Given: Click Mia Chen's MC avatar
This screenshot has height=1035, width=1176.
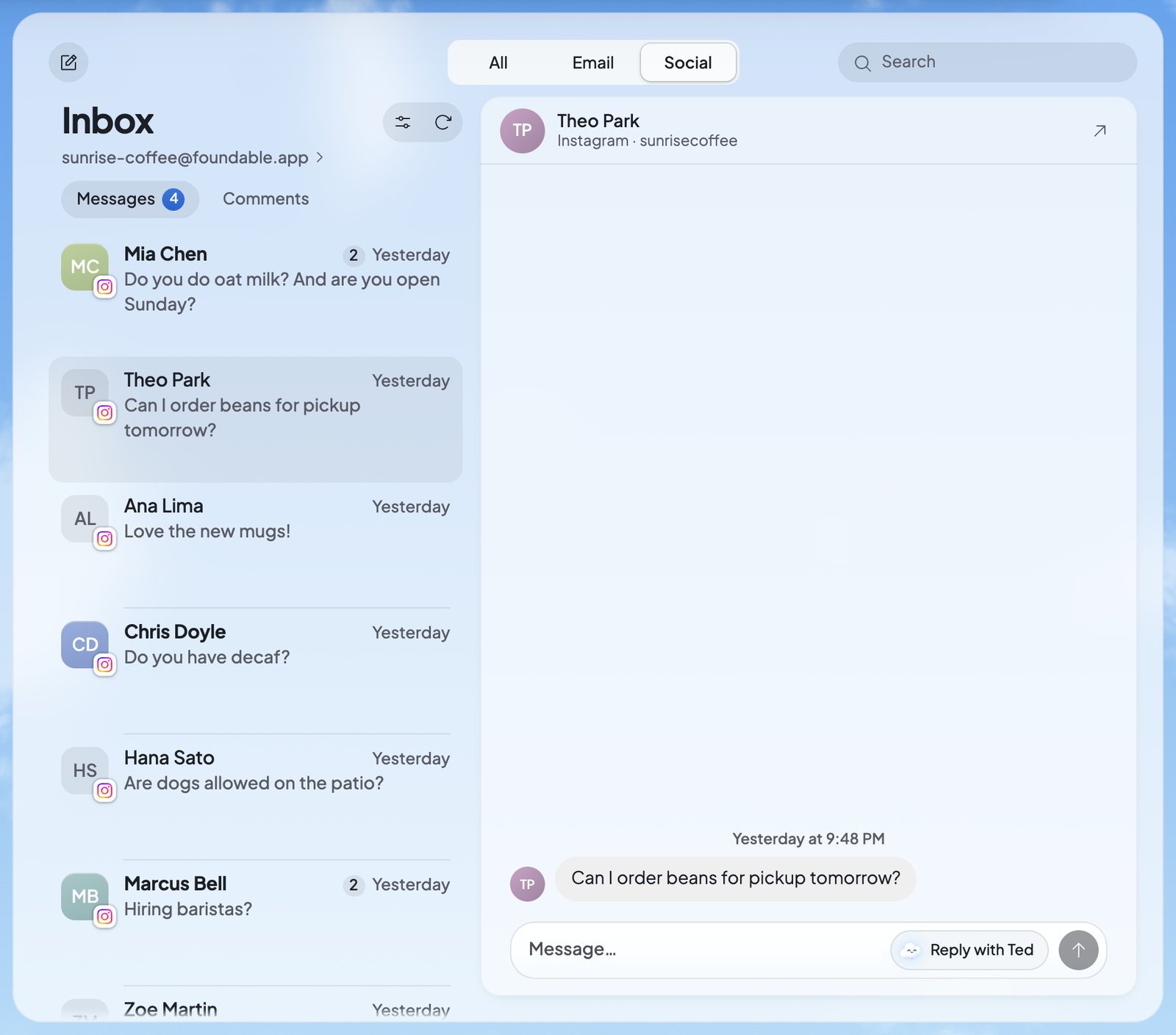Looking at the screenshot, I should [x=85, y=267].
